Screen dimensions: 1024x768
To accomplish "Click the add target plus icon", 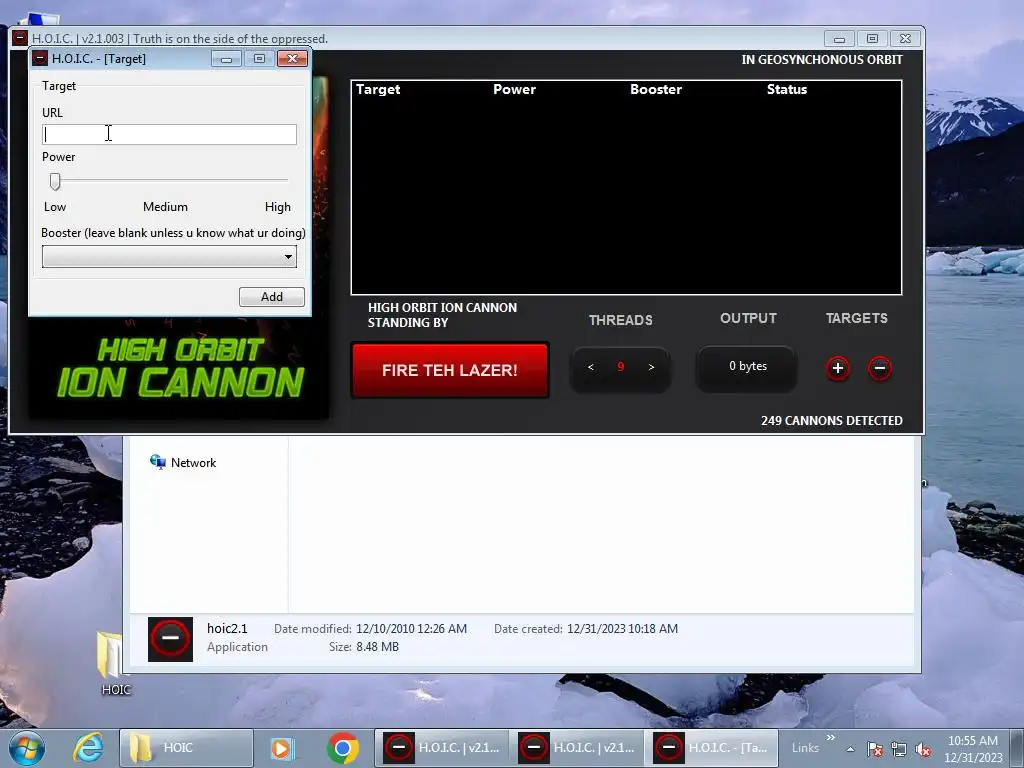I will [x=838, y=368].
